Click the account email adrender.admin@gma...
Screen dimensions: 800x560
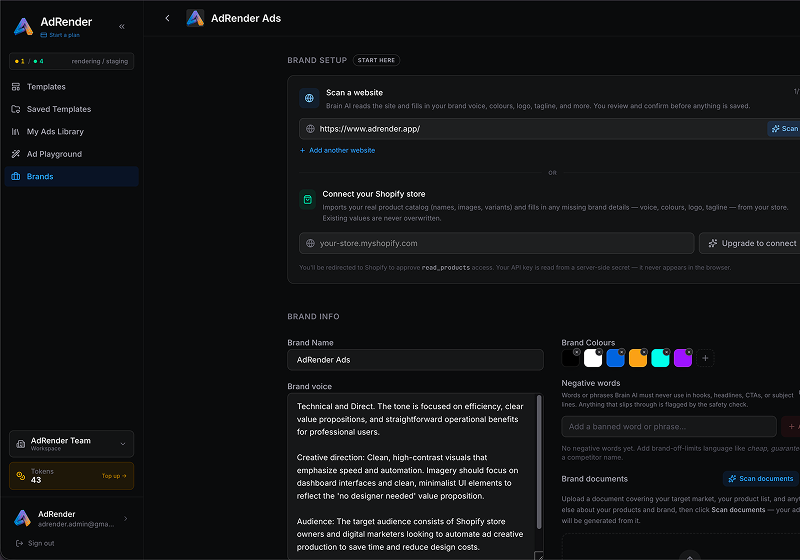(x=76, y=524)
